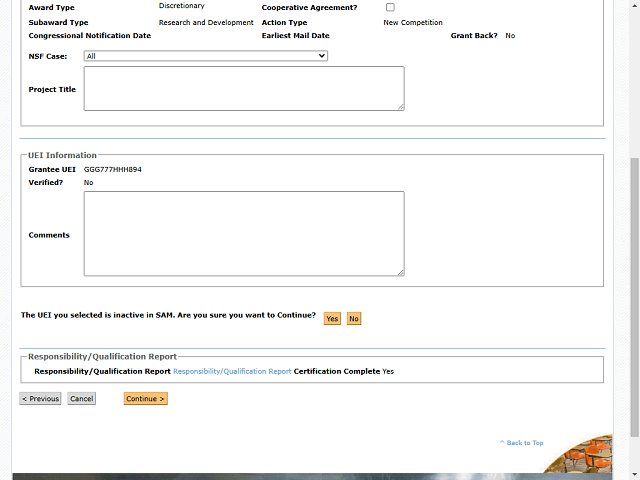The height and width of the screenshot is (480, 640).
Task: Cancel the form
Action: tap(82, 399)
